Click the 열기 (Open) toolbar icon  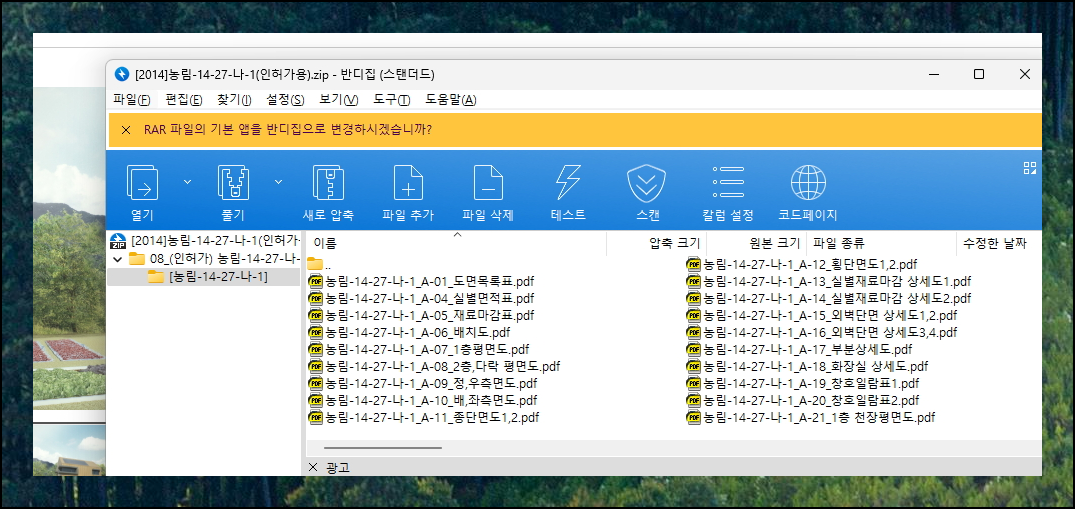point(143,183)
